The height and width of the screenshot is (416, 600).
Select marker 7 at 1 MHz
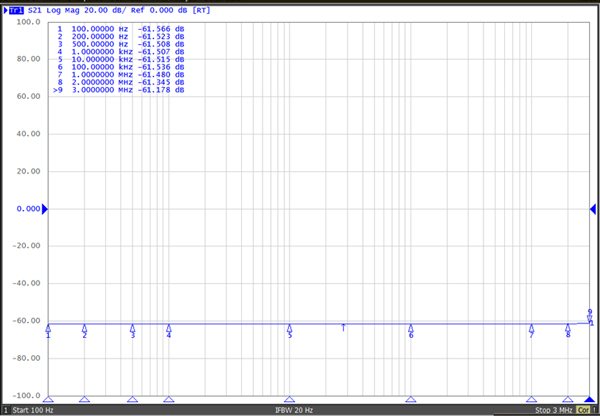pos(532,327)
